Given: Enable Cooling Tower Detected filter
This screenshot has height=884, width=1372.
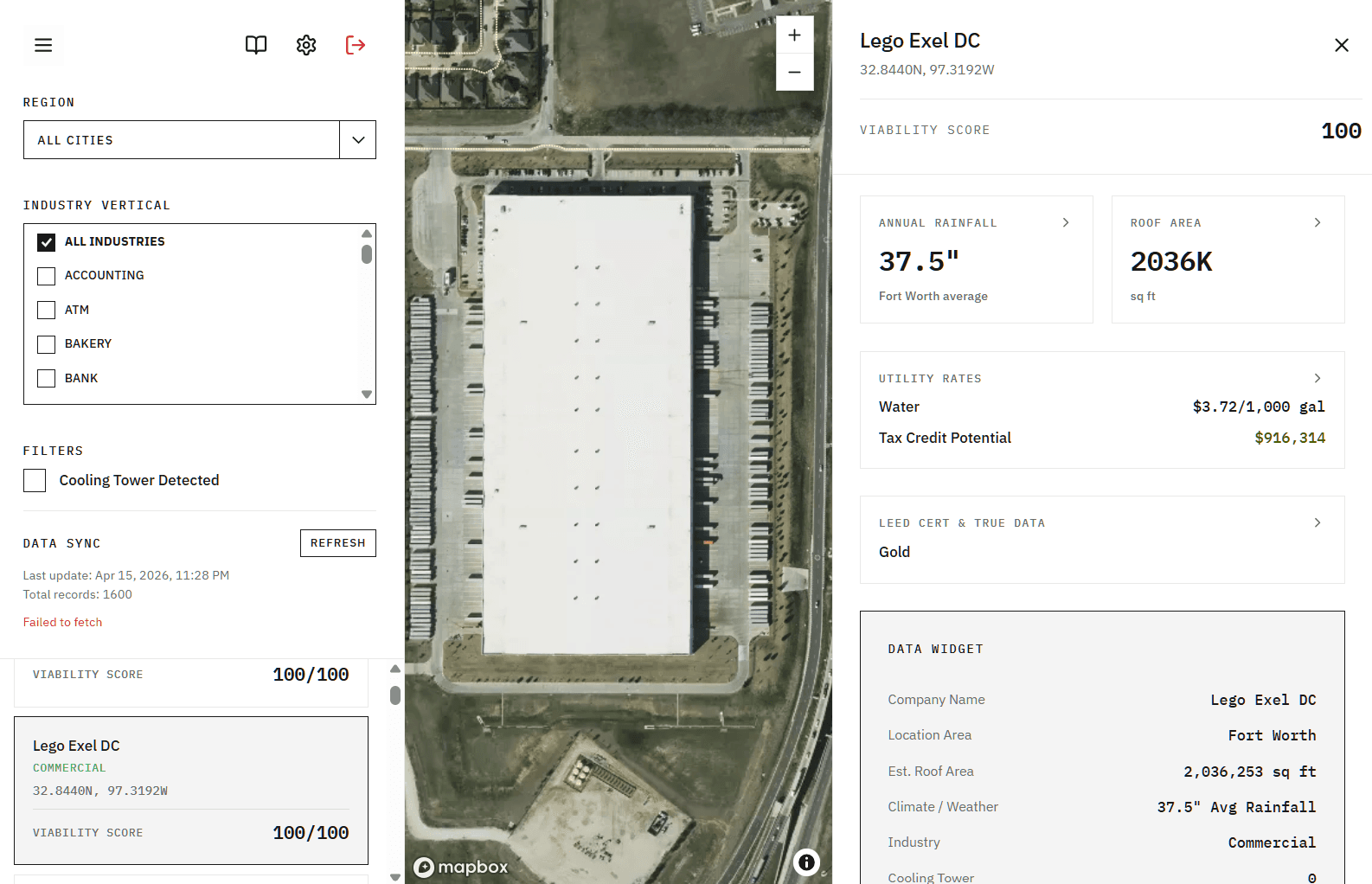Looking at the screenshot, I should [x=35, y=480].
